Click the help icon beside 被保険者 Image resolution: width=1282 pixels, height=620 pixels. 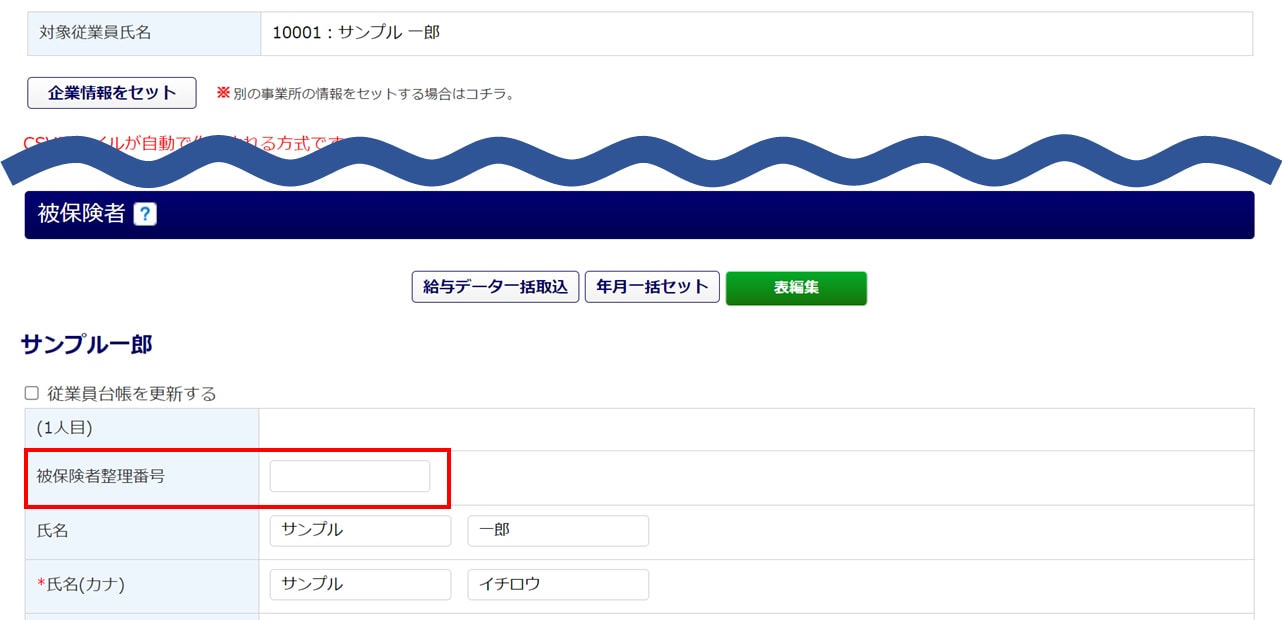pos(145,214)
